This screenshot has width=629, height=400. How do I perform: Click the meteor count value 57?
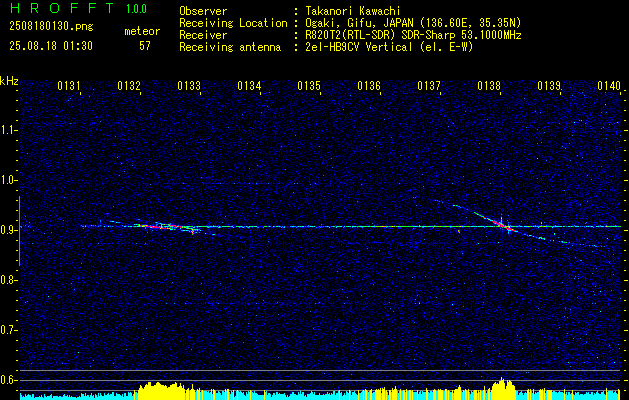[x=145, y=46]
